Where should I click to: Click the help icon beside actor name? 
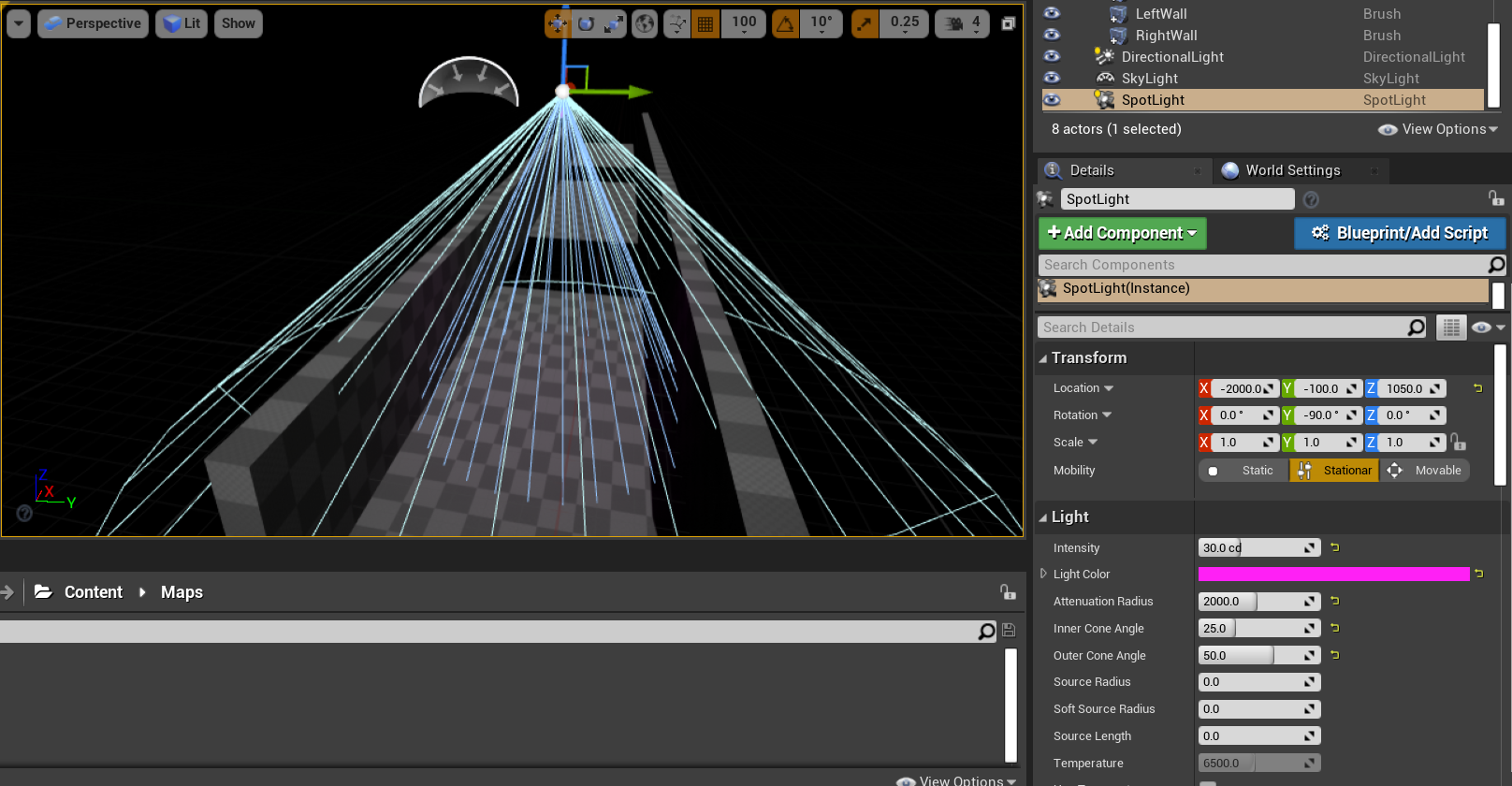pyautogui.click(x=1311, y=199)
